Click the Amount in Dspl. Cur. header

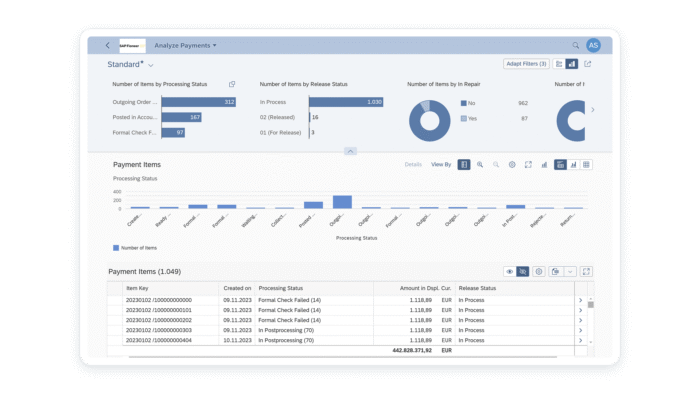pos(414,288)
